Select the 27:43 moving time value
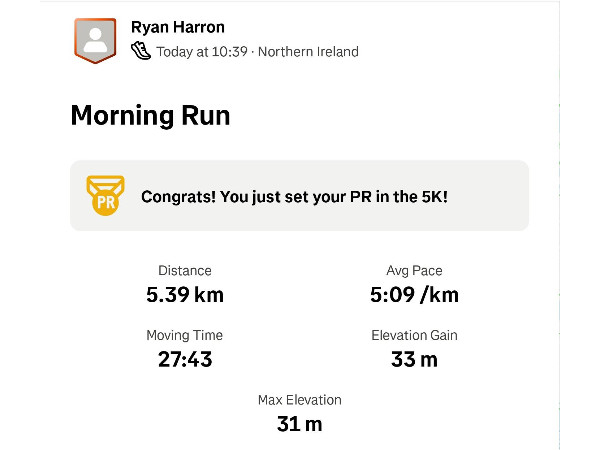Viewport: 600px width, 450px height. (x=185, y=359)
